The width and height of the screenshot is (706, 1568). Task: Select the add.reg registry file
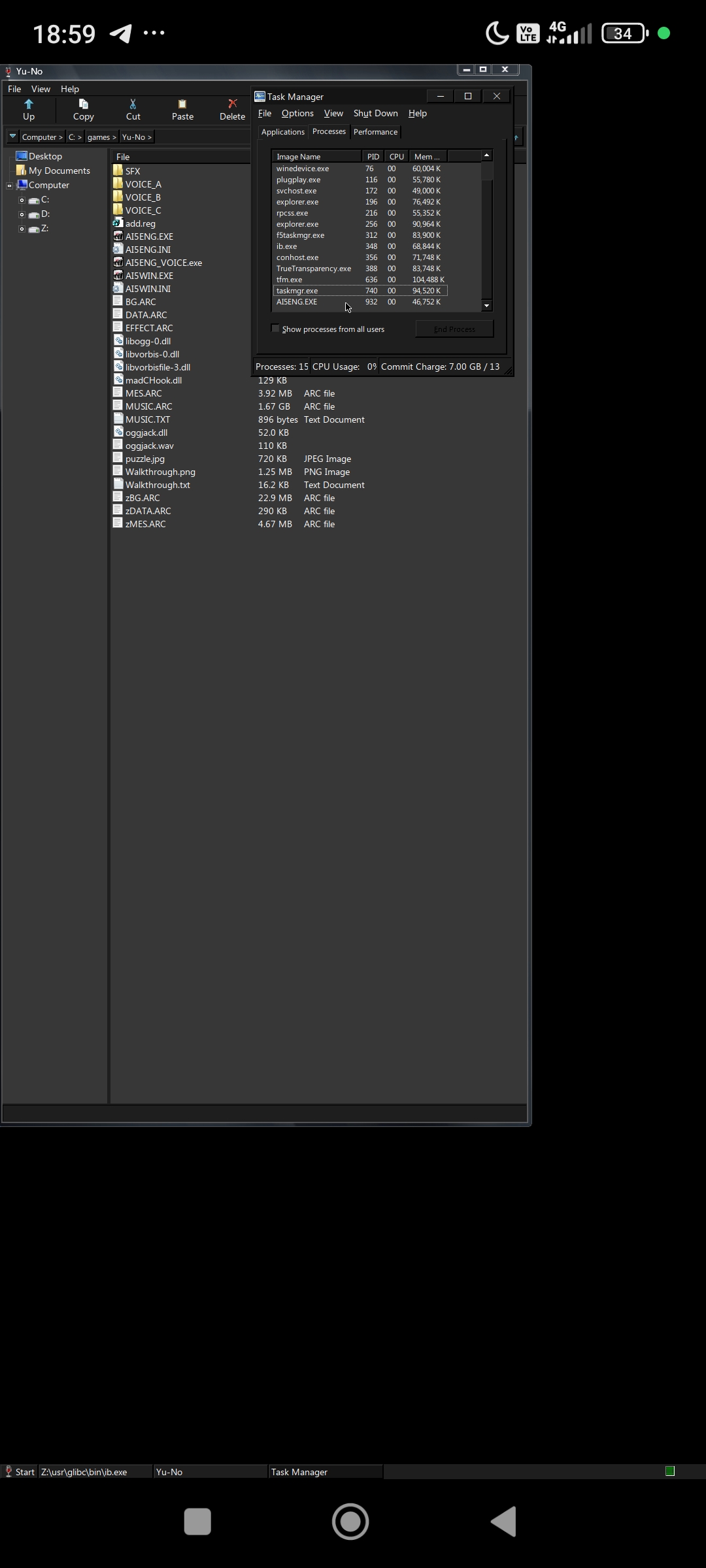[x=140, y=223]
